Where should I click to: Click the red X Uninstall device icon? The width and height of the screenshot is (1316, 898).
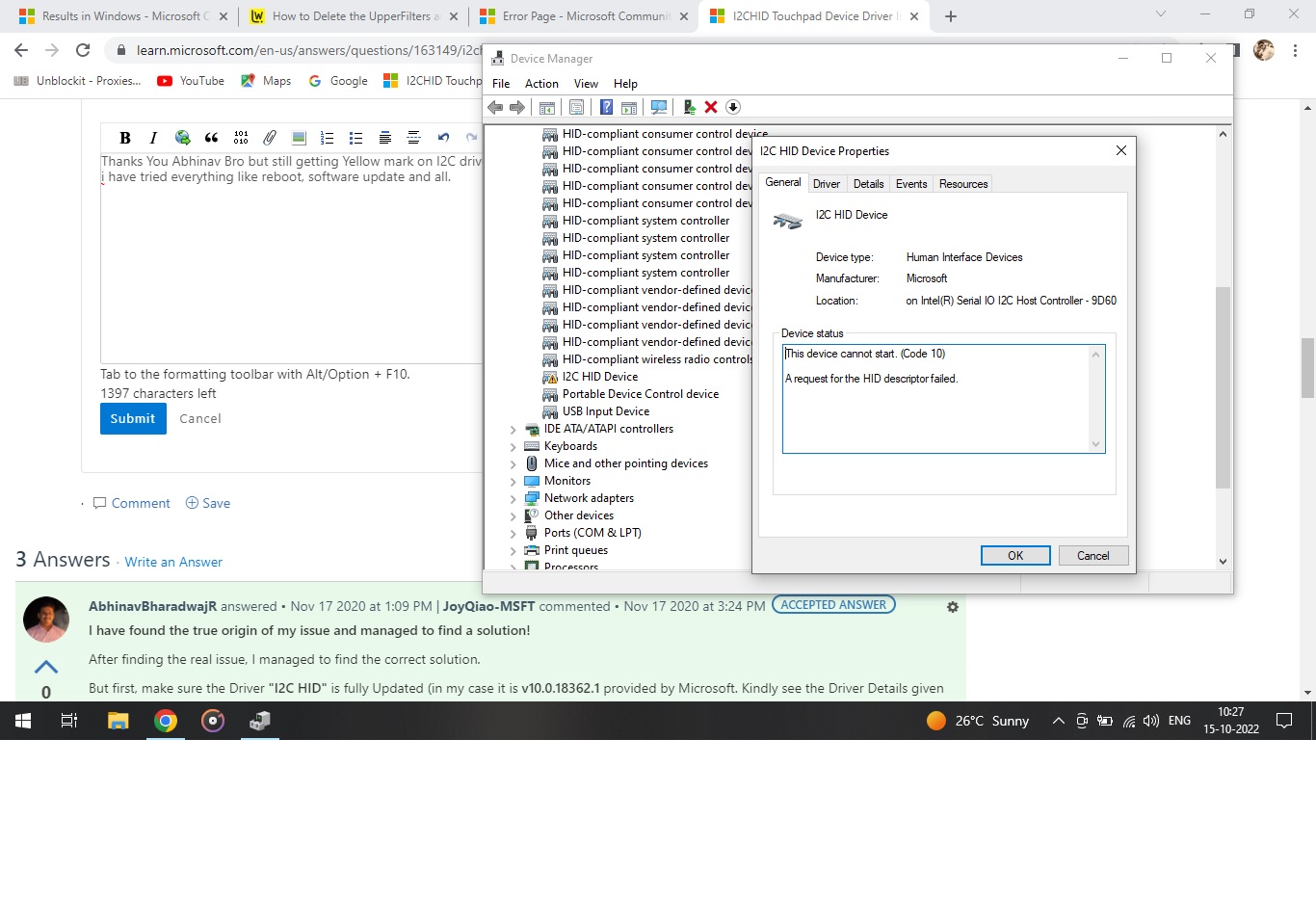(711, 107)
